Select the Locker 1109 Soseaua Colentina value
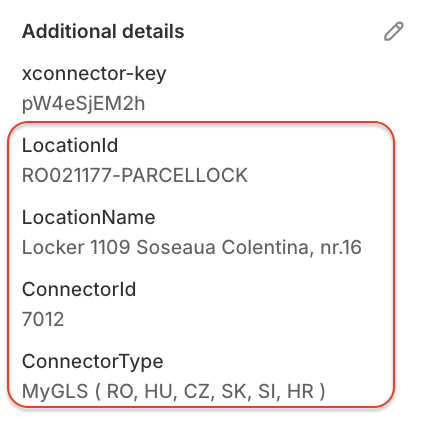The height and width of the screenshot is (422, 424). (x=192, y=248)
